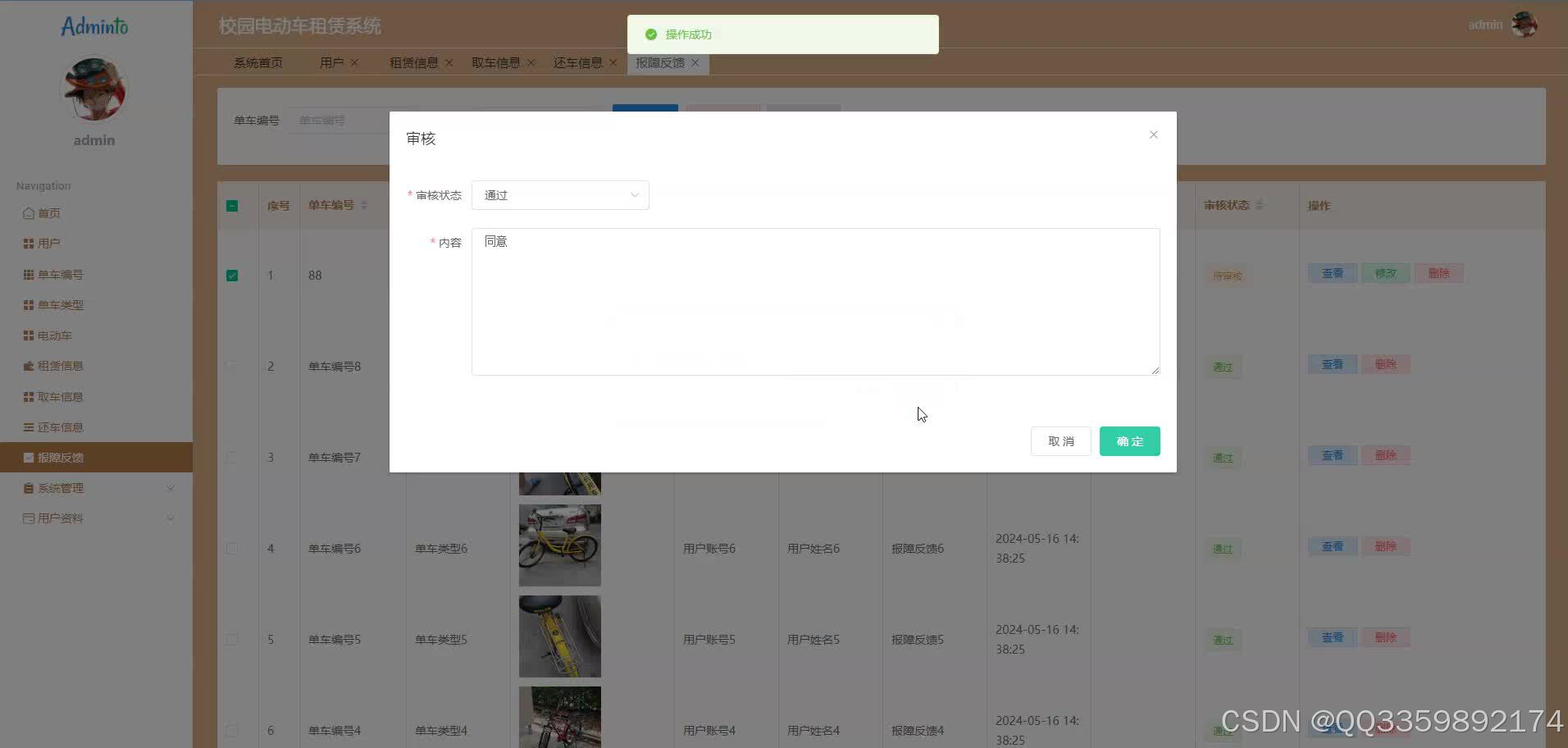Select 报障反馈 sidebar item
Image resolution: width=1568 pixels, height=748 pixels.
(96, 458)
